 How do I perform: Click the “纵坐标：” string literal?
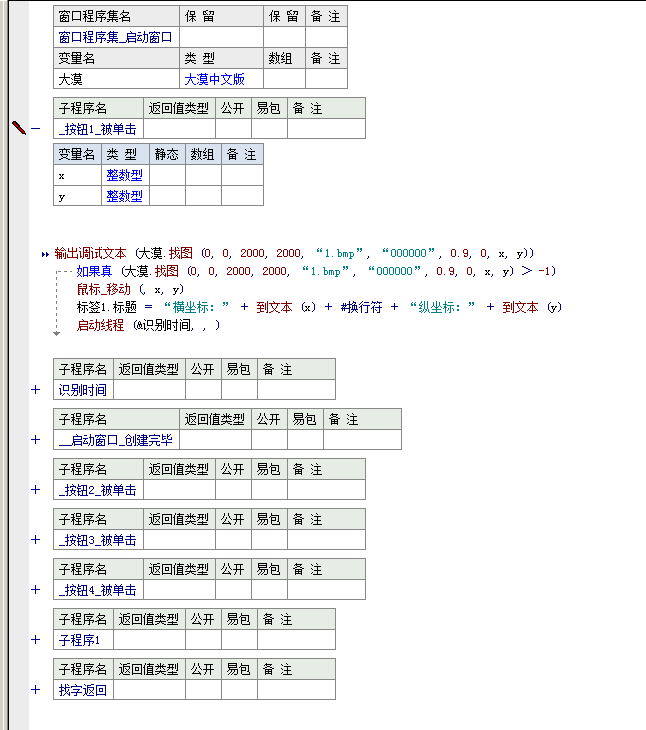pos(442,307)
